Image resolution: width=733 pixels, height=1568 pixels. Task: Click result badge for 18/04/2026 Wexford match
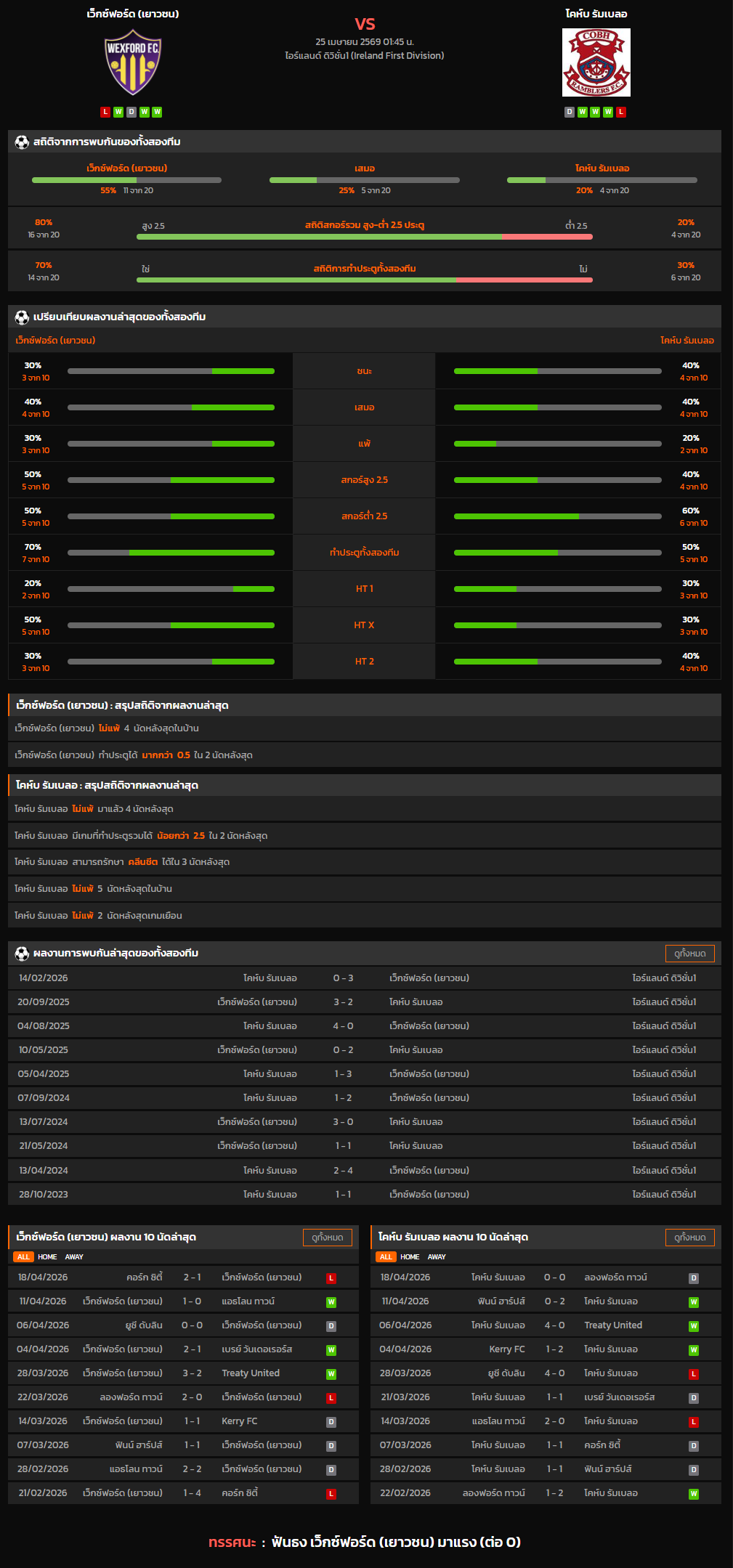point(331,1278)
